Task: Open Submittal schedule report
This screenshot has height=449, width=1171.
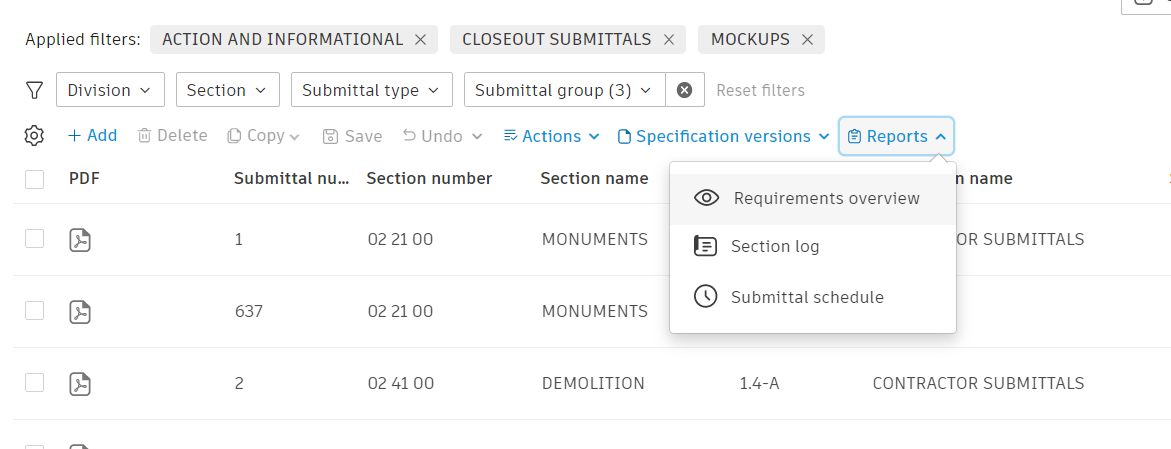Action: click(807, 297)
